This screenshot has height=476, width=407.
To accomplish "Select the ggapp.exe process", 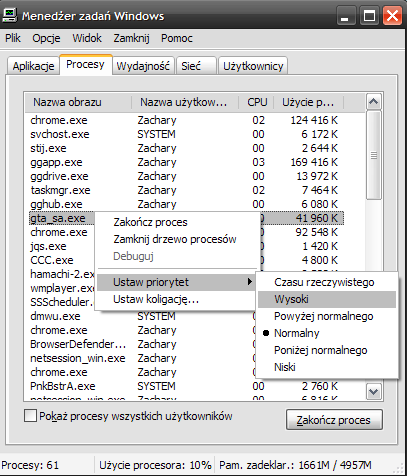I will [186, 162].
